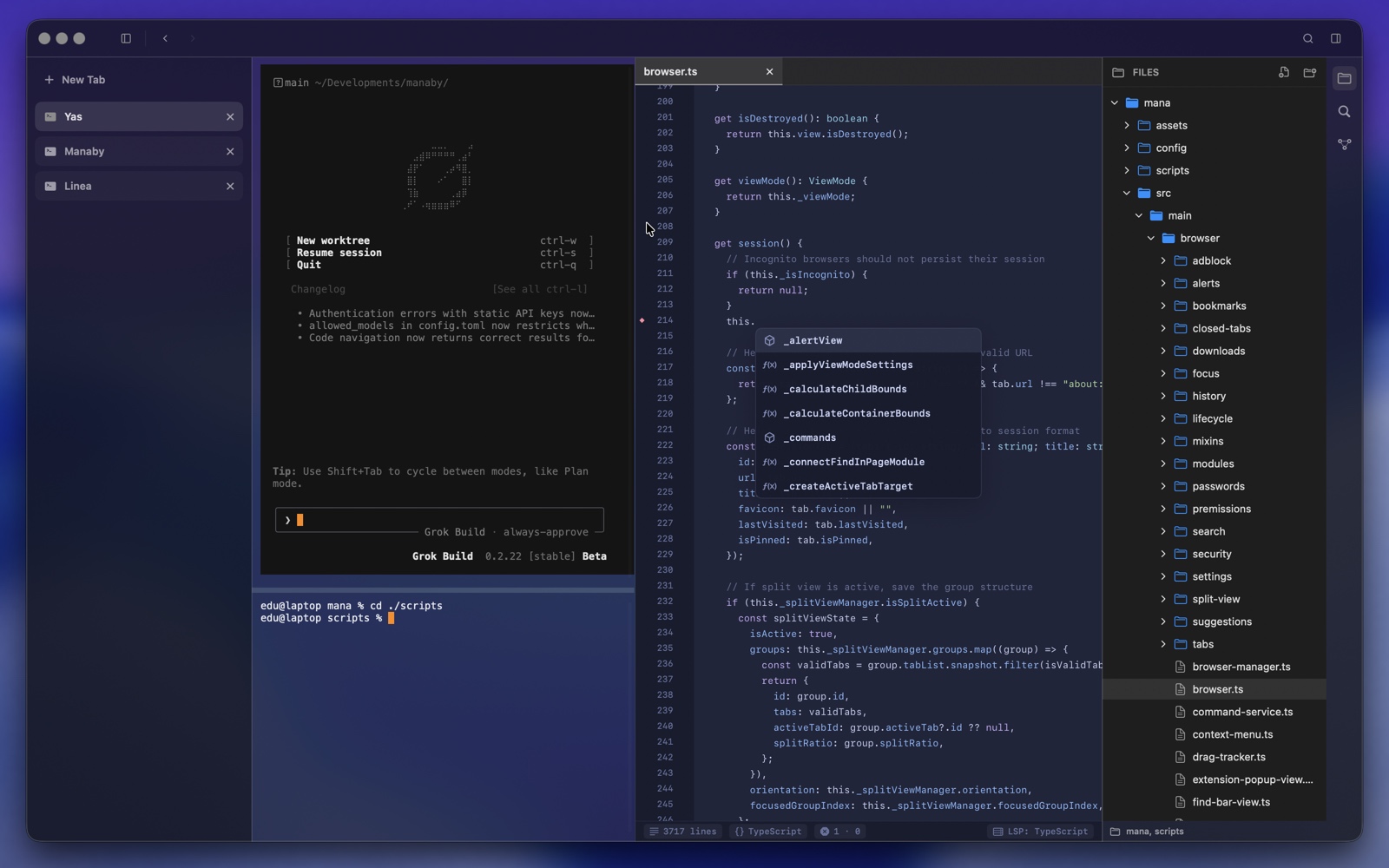Collapse the browser folder
1389x868 pixels.
coord(1151,238)
